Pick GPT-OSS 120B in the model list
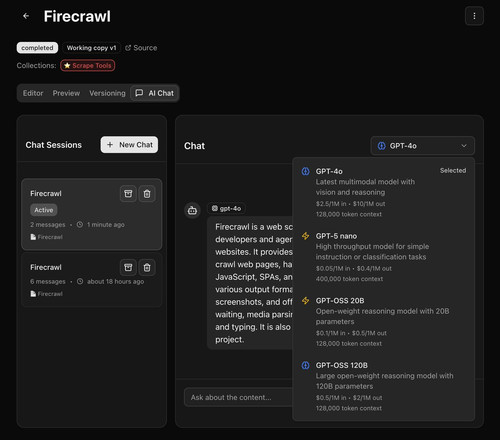The height and width of the screenshot is (440, 500). point(383,386)
